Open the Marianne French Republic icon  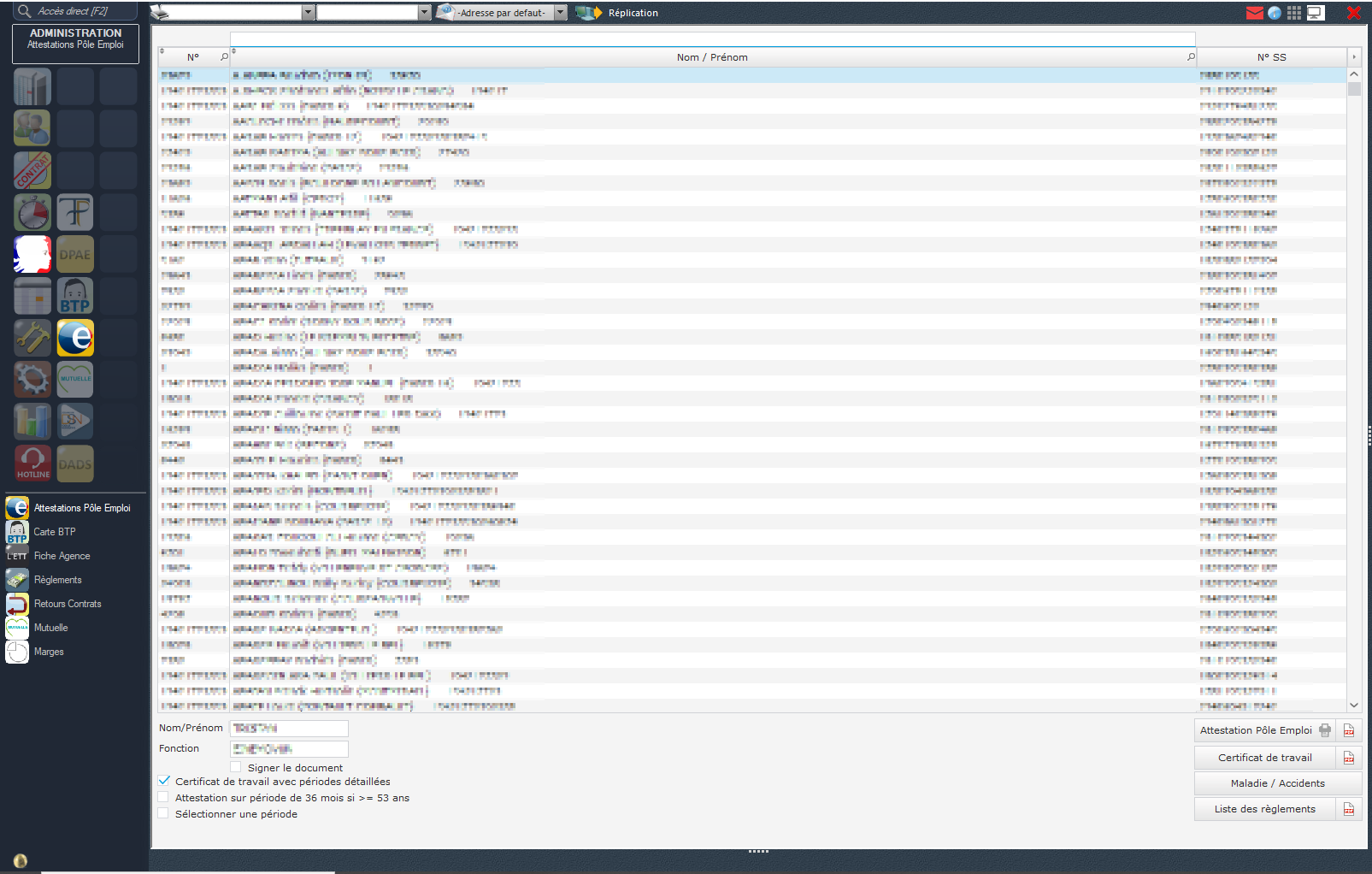pyautogui.click(x=32, y=254)
